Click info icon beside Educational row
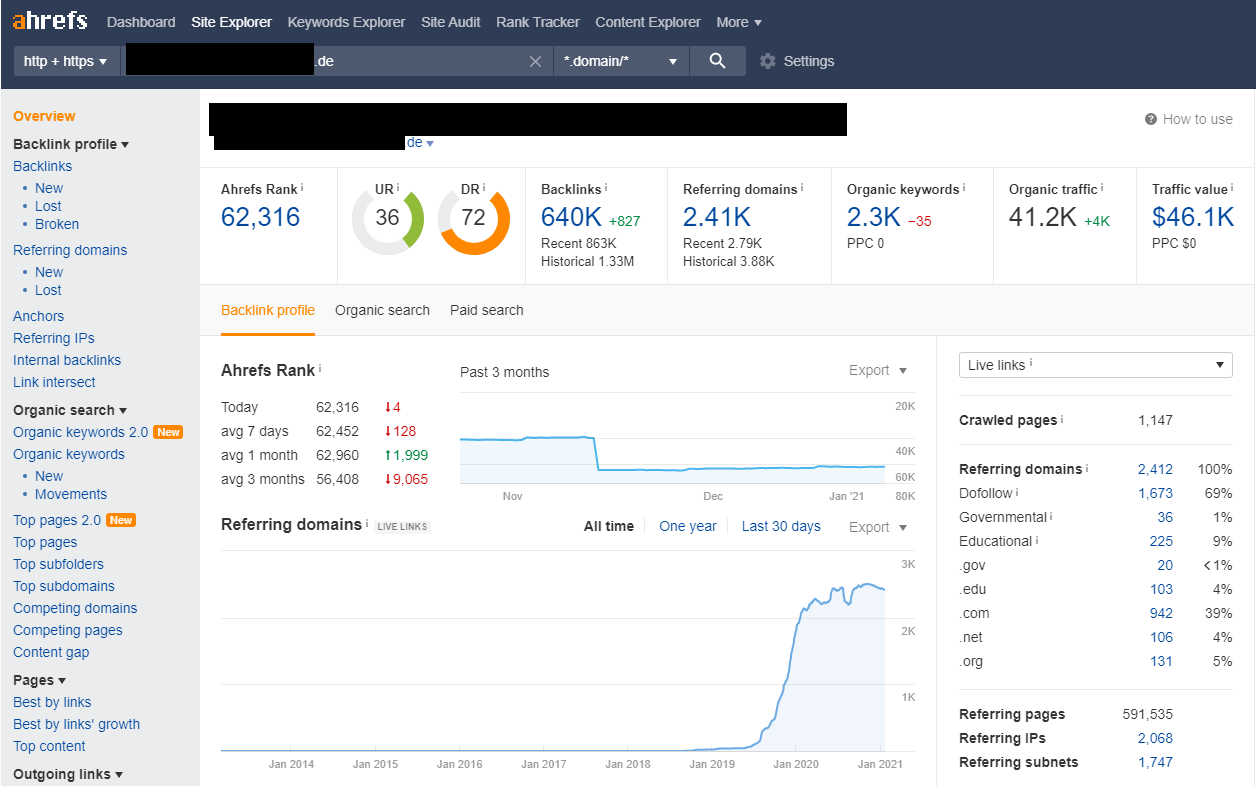The height and width of the screenshot is (788, 1257). [x=1037, y=540]
